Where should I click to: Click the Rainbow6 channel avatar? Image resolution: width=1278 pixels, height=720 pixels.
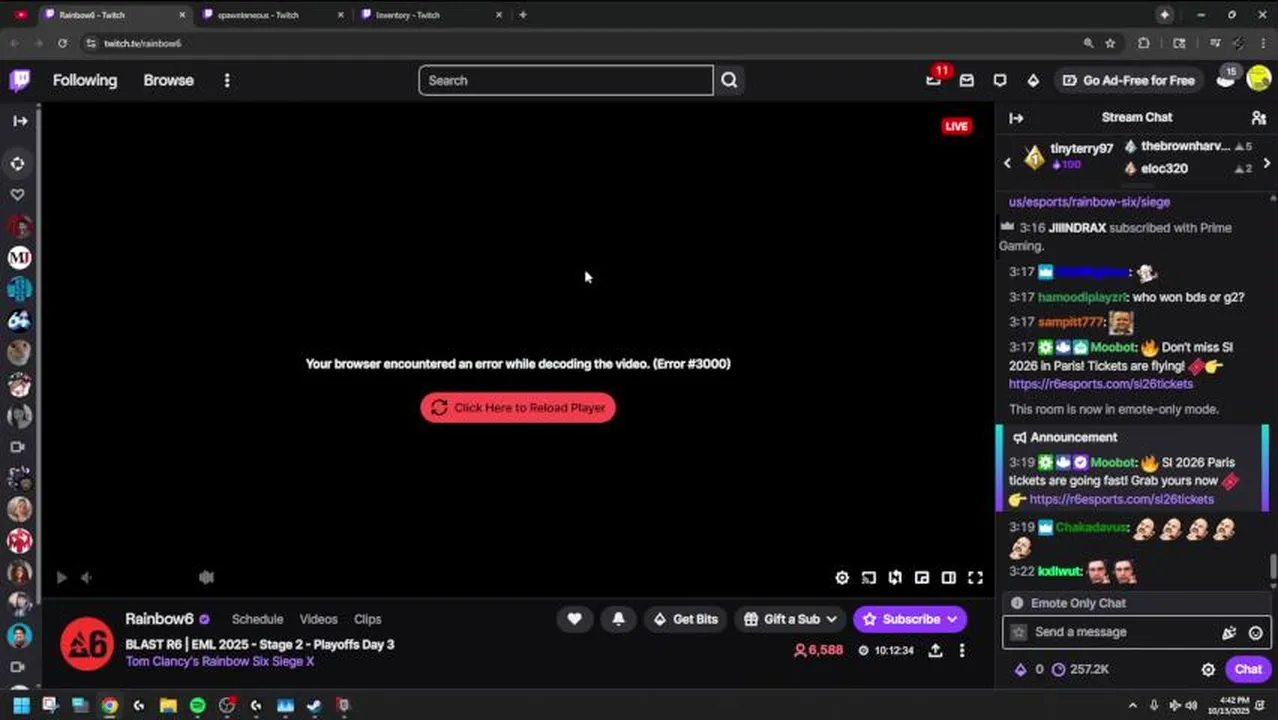[x=86, y=644]
